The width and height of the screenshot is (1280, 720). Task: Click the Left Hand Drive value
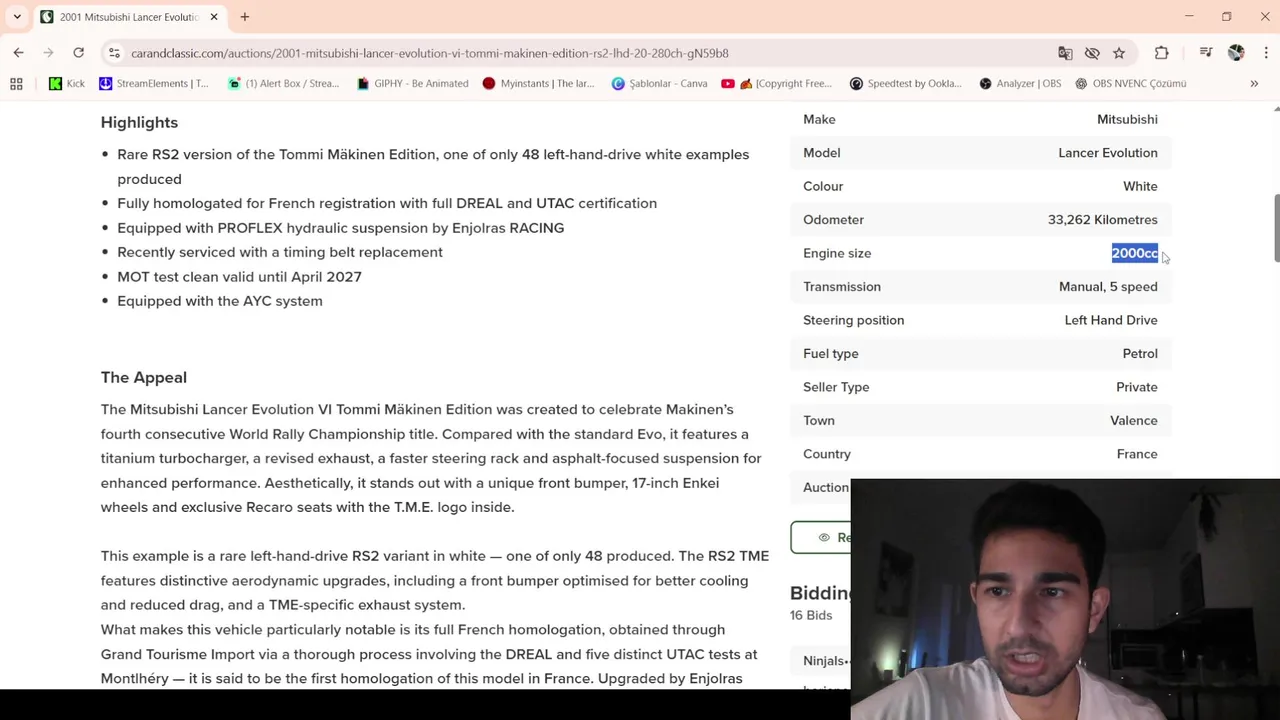coord(1111,320)
